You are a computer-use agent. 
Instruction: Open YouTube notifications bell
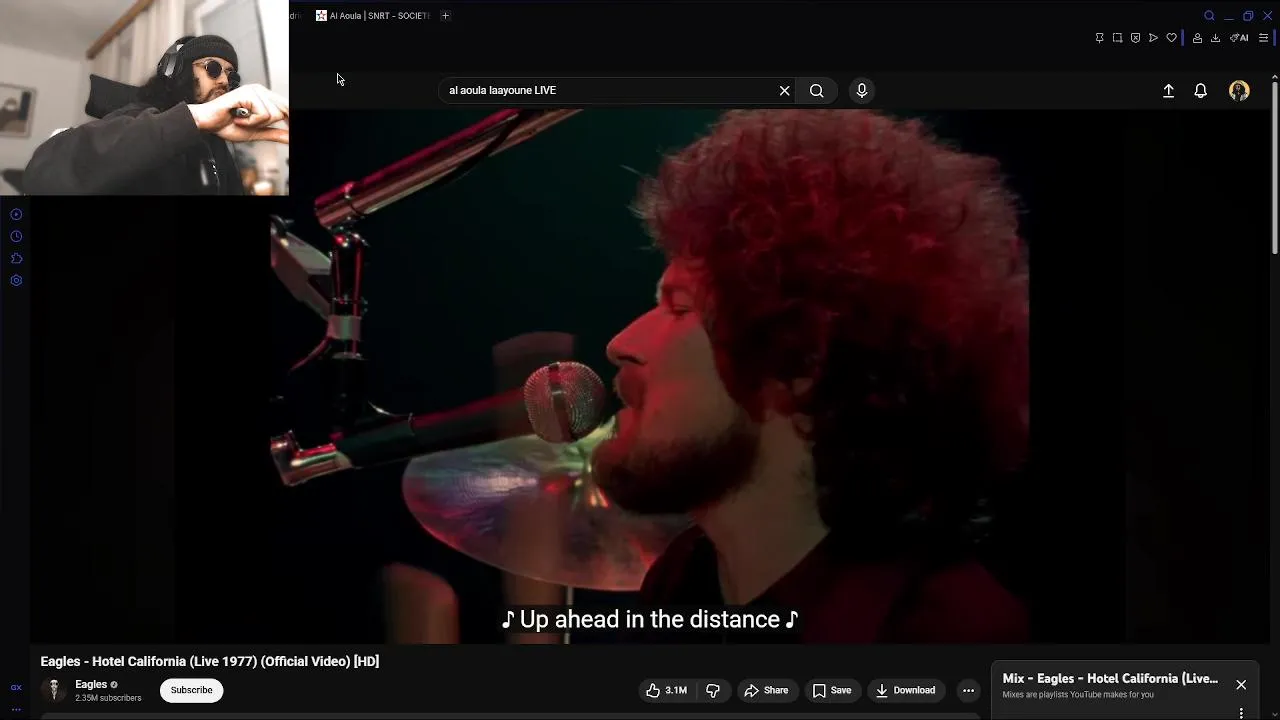click(1201, 91)
